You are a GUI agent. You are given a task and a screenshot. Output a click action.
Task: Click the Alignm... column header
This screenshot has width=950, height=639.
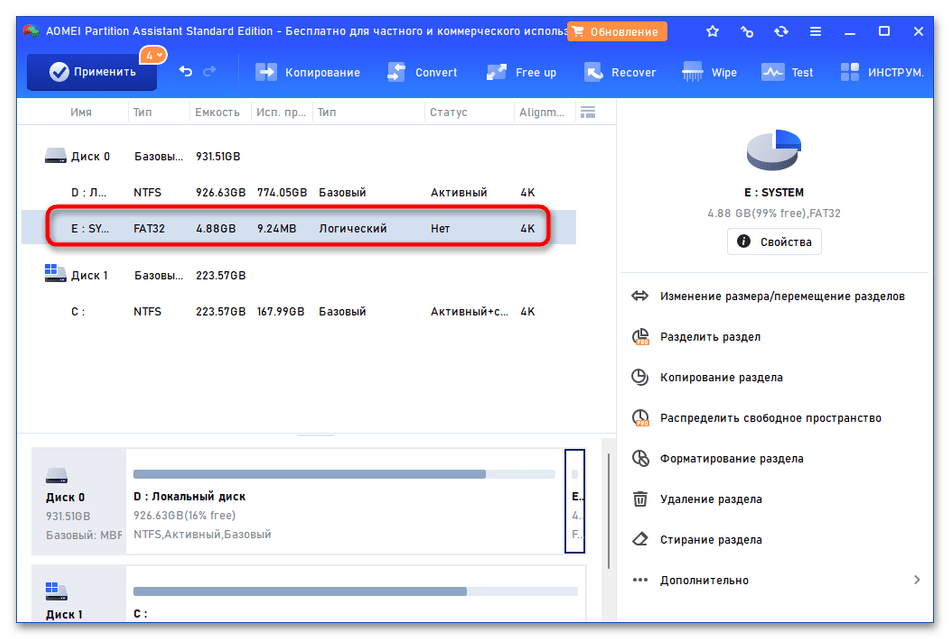(x=541, y=112)
